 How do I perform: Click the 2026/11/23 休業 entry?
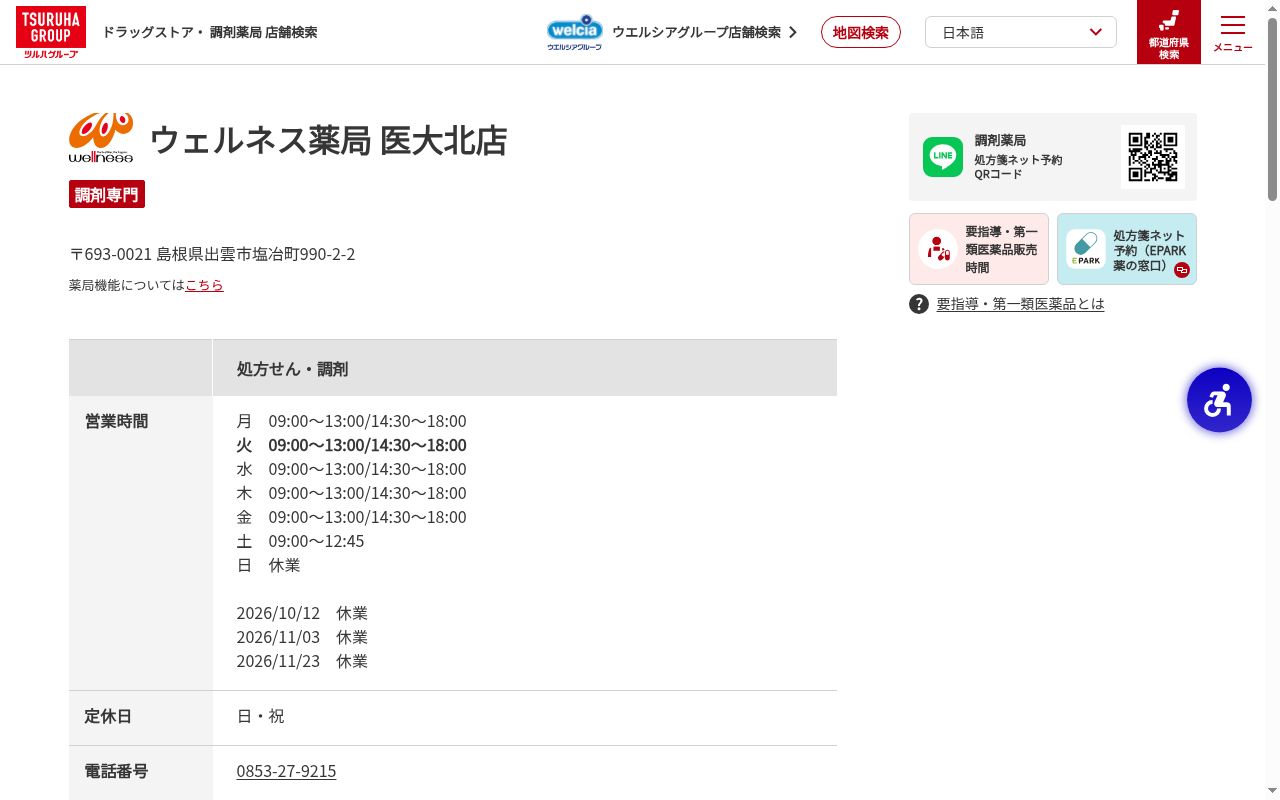[302, 661]
